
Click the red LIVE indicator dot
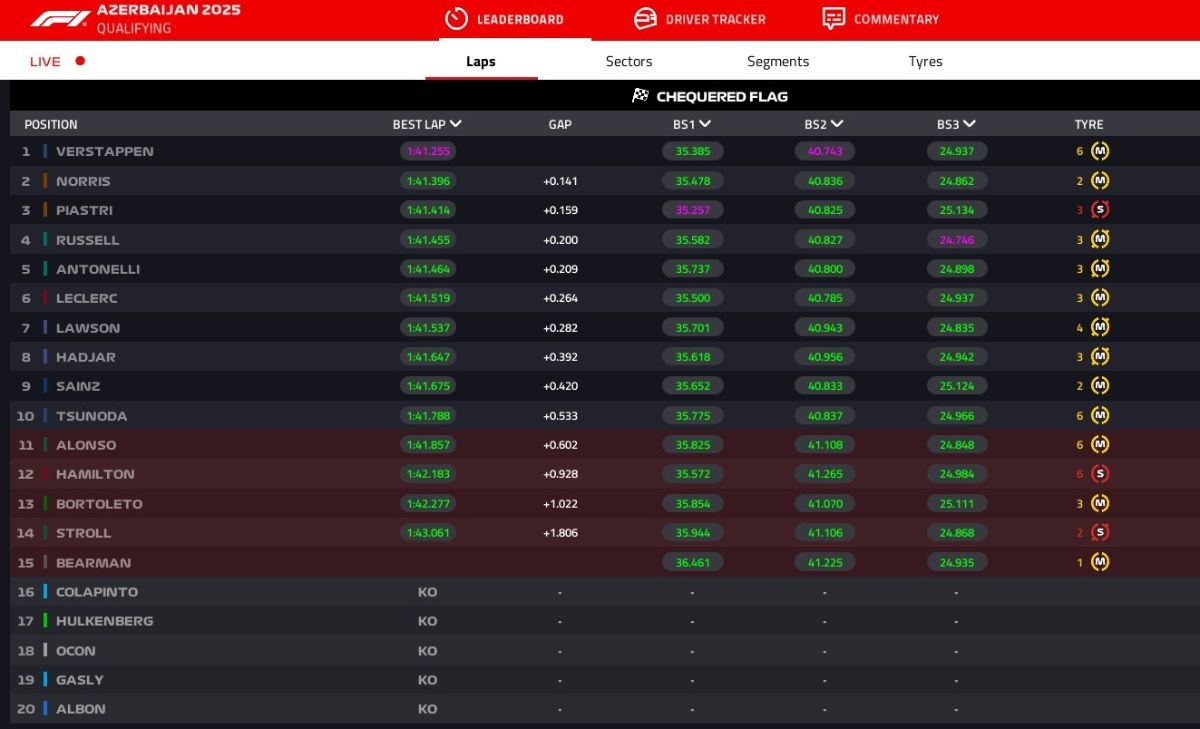click(80, 61)
